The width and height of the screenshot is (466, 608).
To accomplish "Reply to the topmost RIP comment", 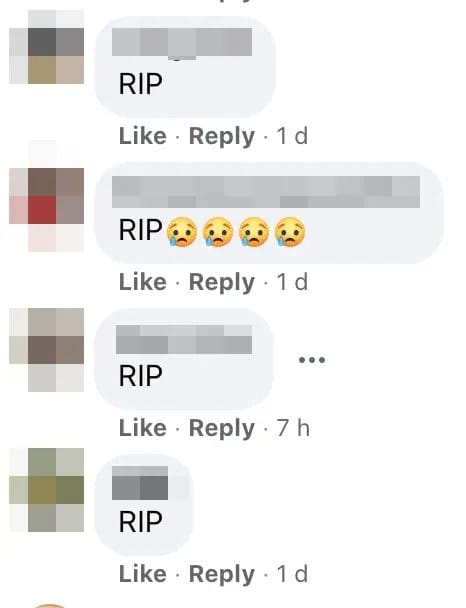I will [222, 137].
